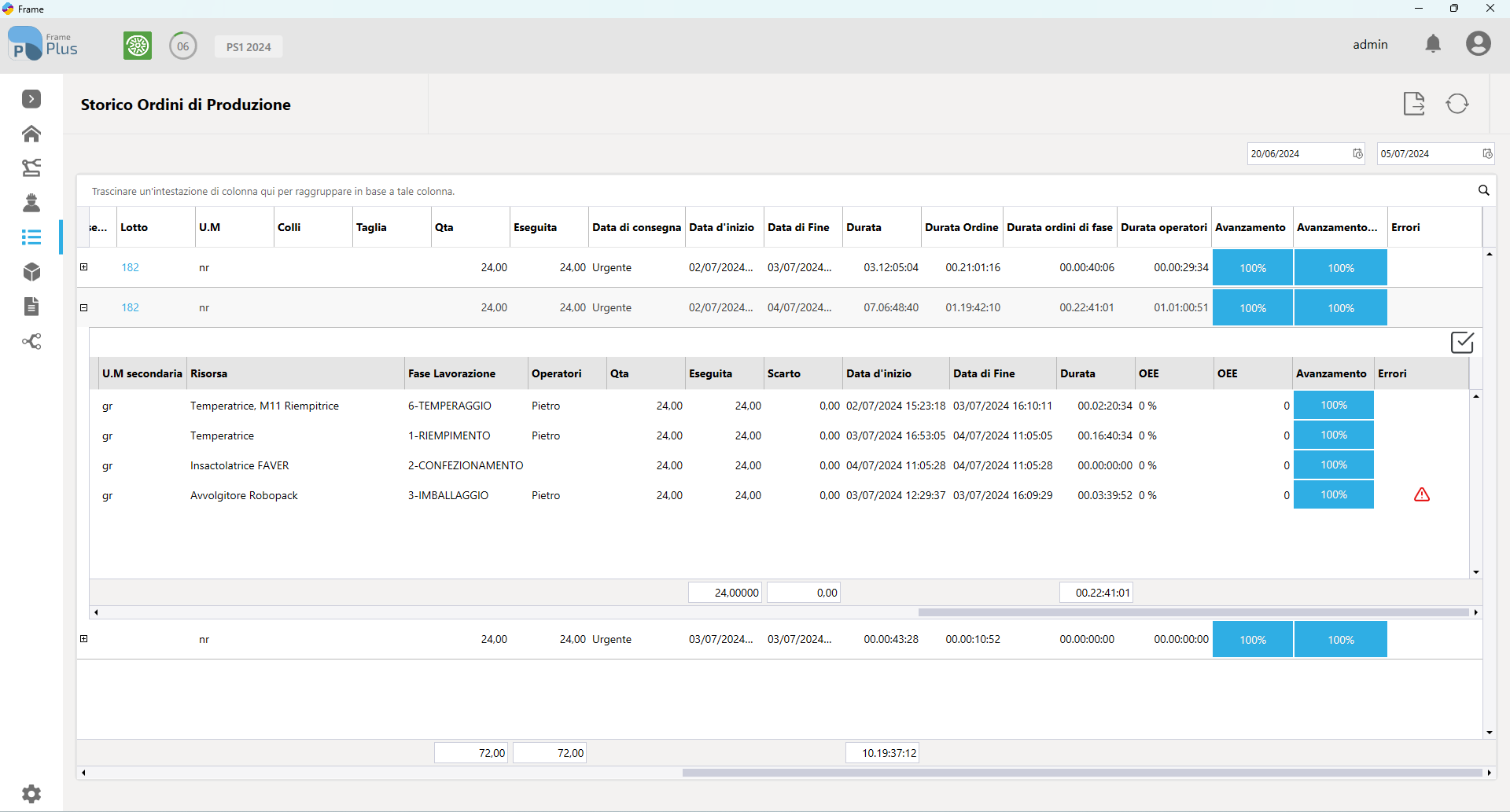This screenshot has height=812, width=1510.
Task: Sort by Data di consegna column
Action: click(636, 227)
